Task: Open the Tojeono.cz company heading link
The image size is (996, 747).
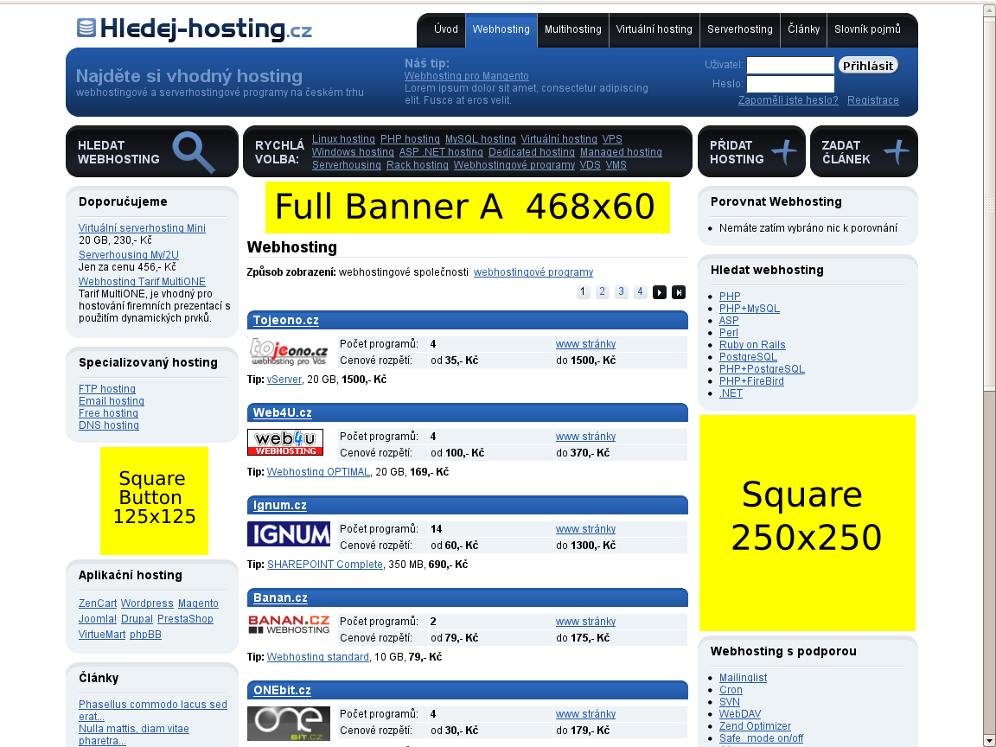Action: (x=286, y=320)
